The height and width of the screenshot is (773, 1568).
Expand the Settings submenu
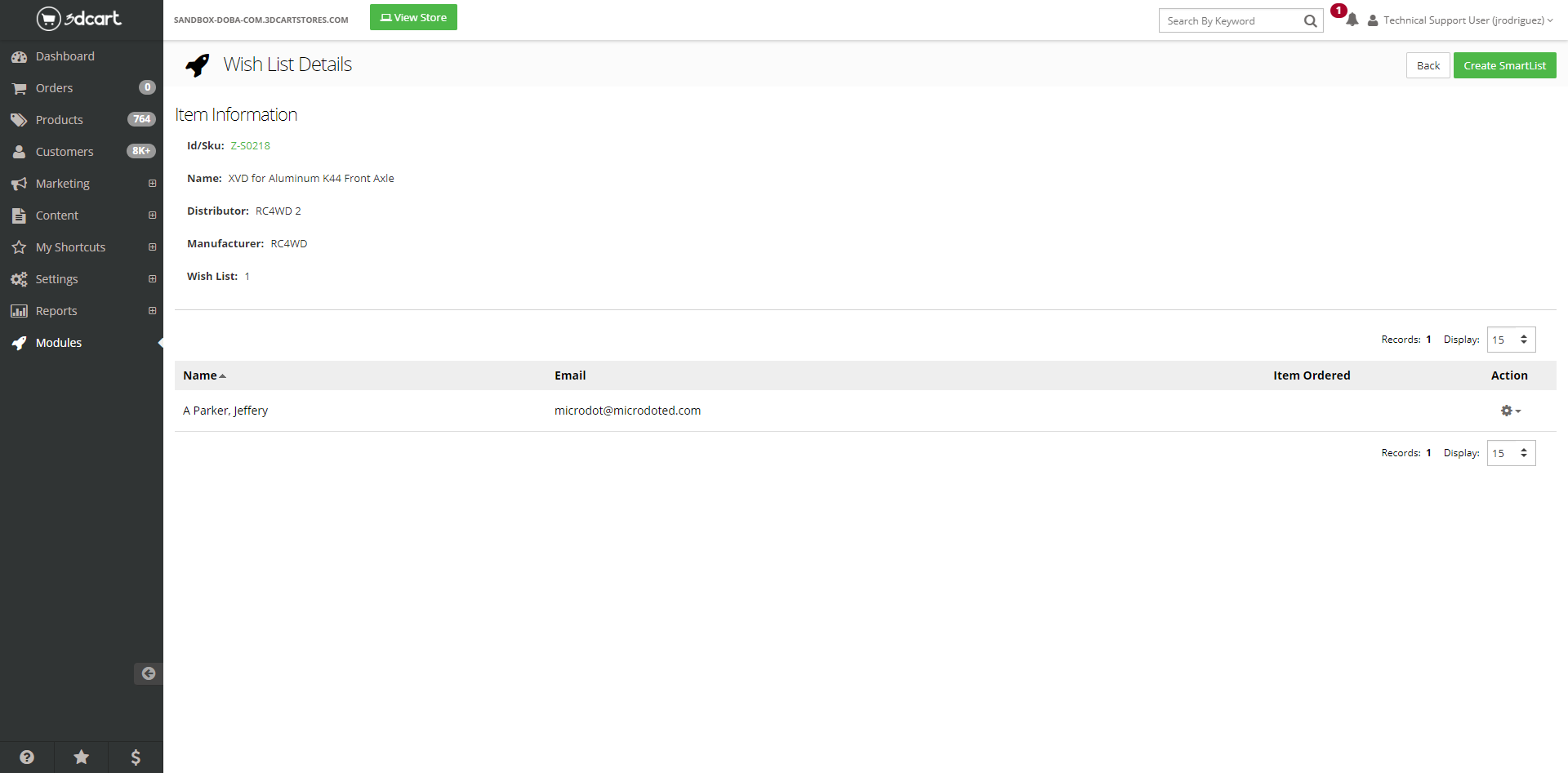click(152, 279)
